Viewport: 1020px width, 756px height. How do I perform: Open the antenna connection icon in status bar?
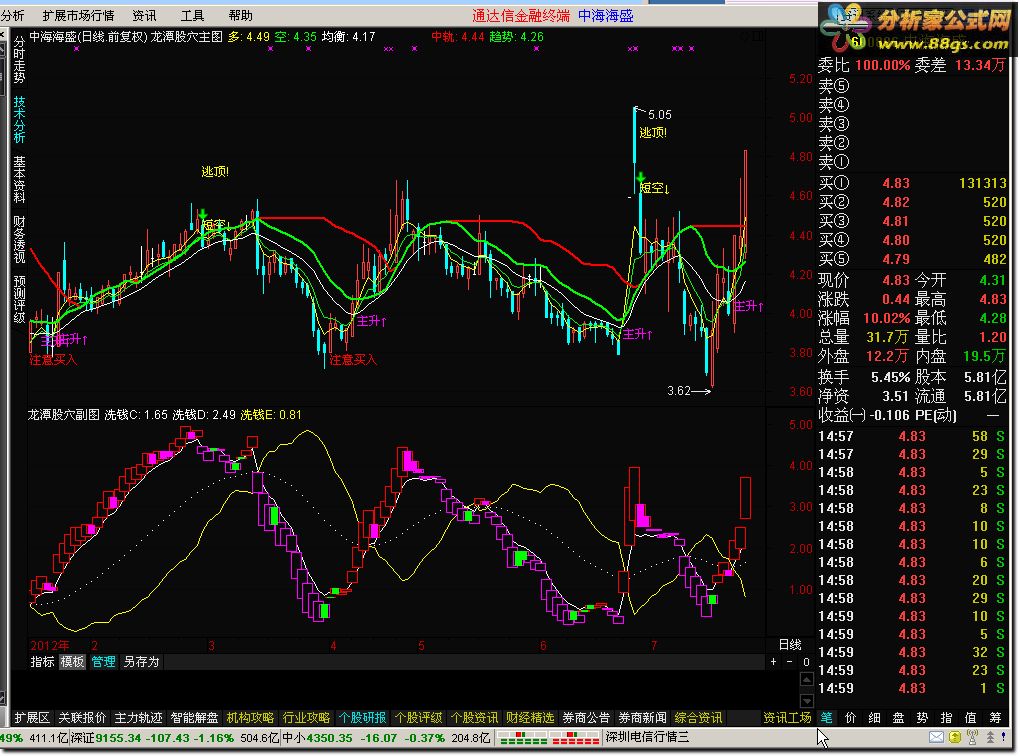[x=973, y=737]
